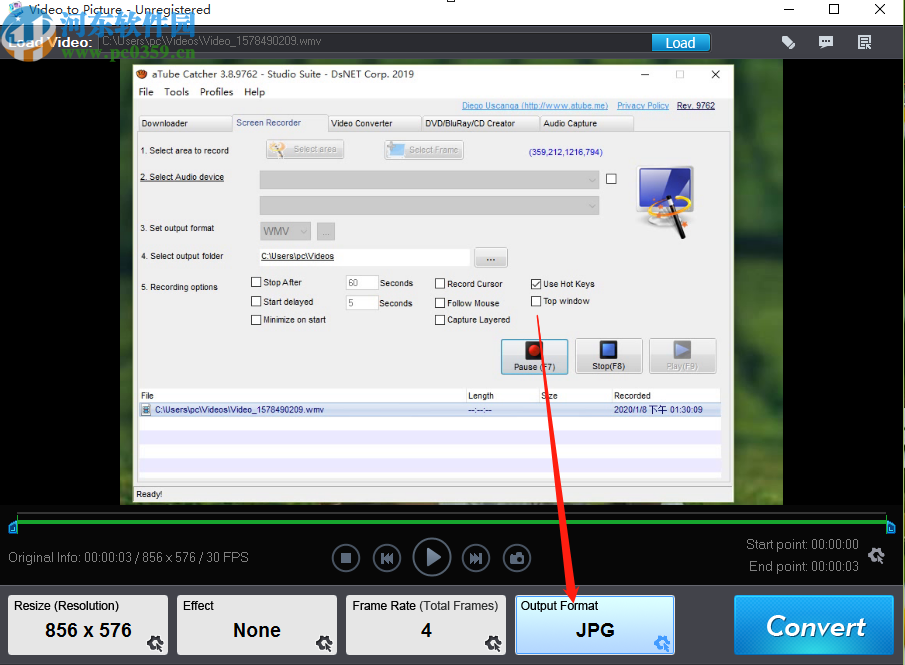Open File menu in aTube Catcher
Image resolution: width=905 pixels, height=665 pixels.
pos(146,92)
